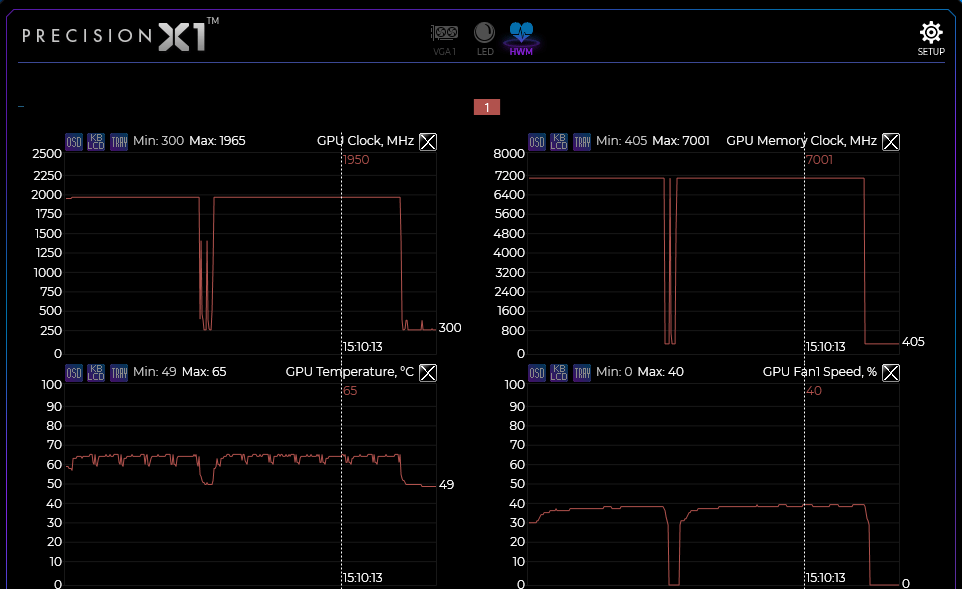Click the 15:10:13 timestamp in Memory Clock graph

coord(826,347)
